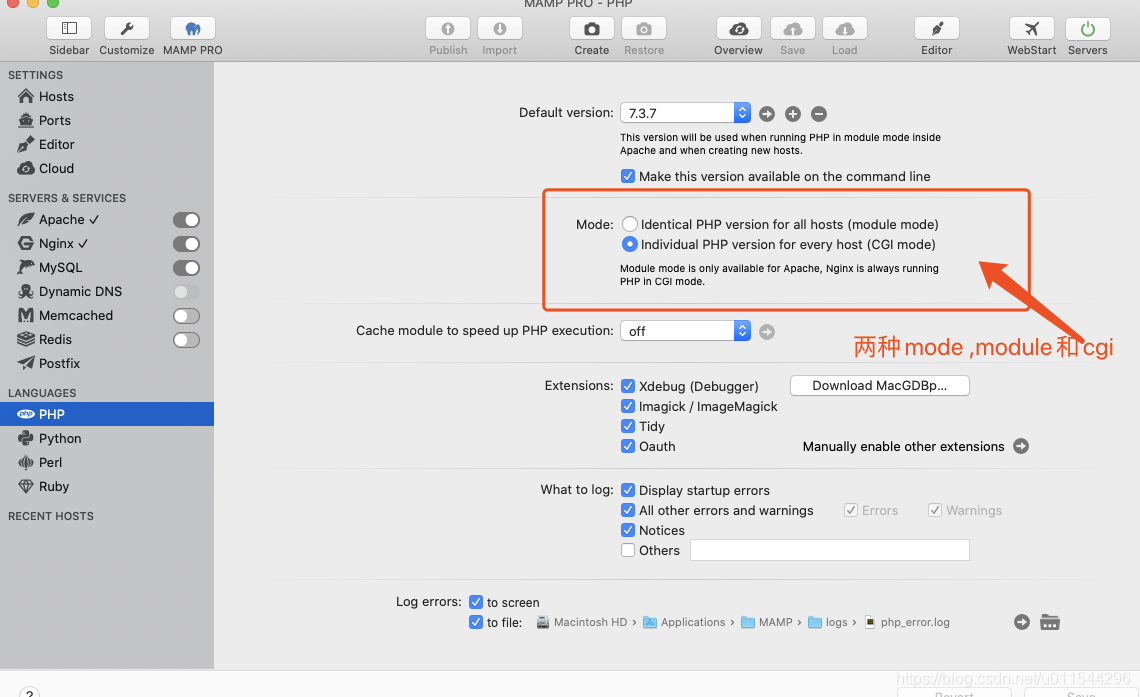Screen dimensions: 1140x697
Task: Toggle the Nginx server switch
Action: pos(186,243)
